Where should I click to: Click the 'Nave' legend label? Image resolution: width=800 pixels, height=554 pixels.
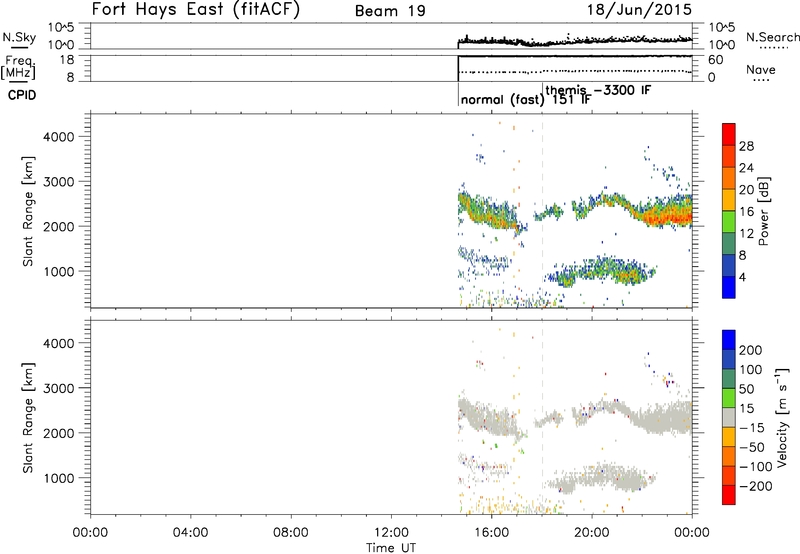point(761,70)
